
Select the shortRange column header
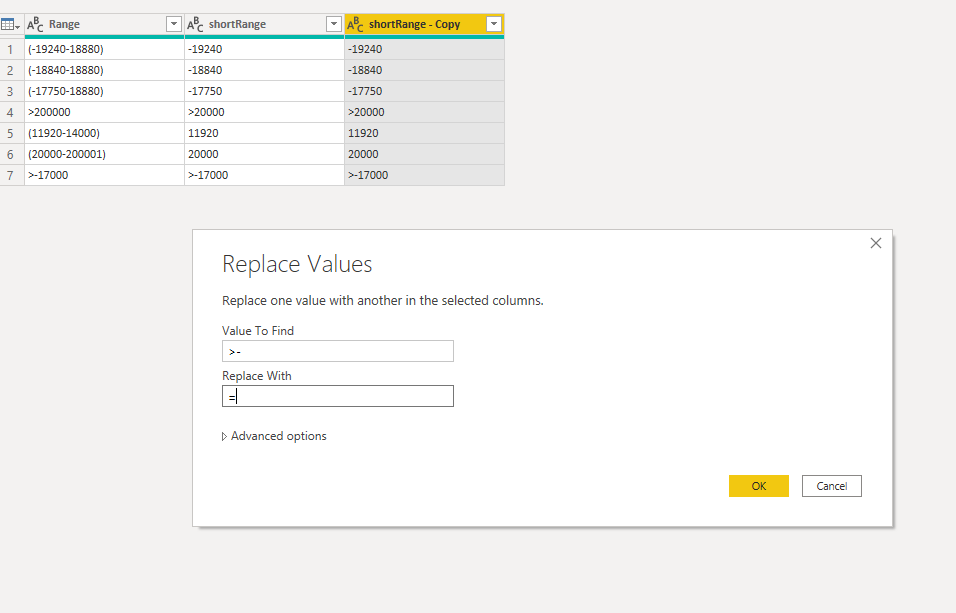click(264, 24)
